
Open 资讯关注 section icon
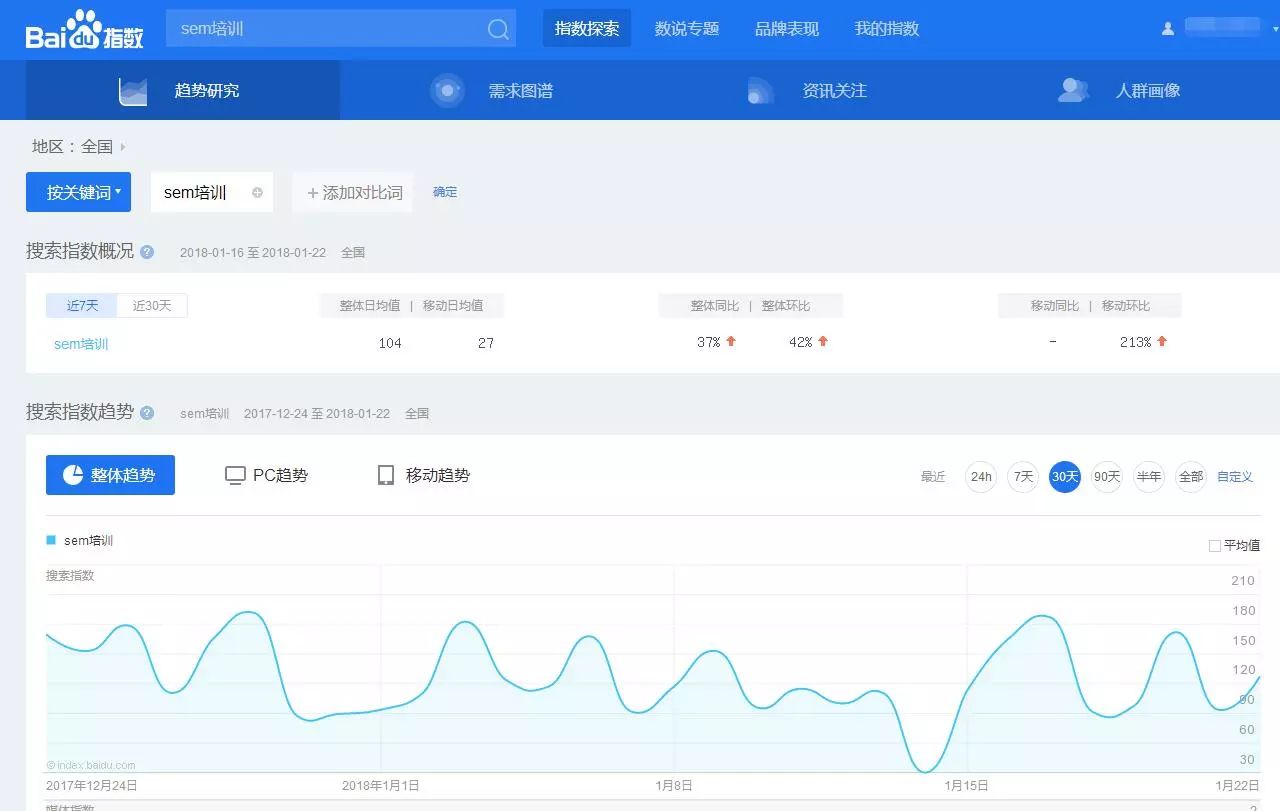(x=760, y=90)
